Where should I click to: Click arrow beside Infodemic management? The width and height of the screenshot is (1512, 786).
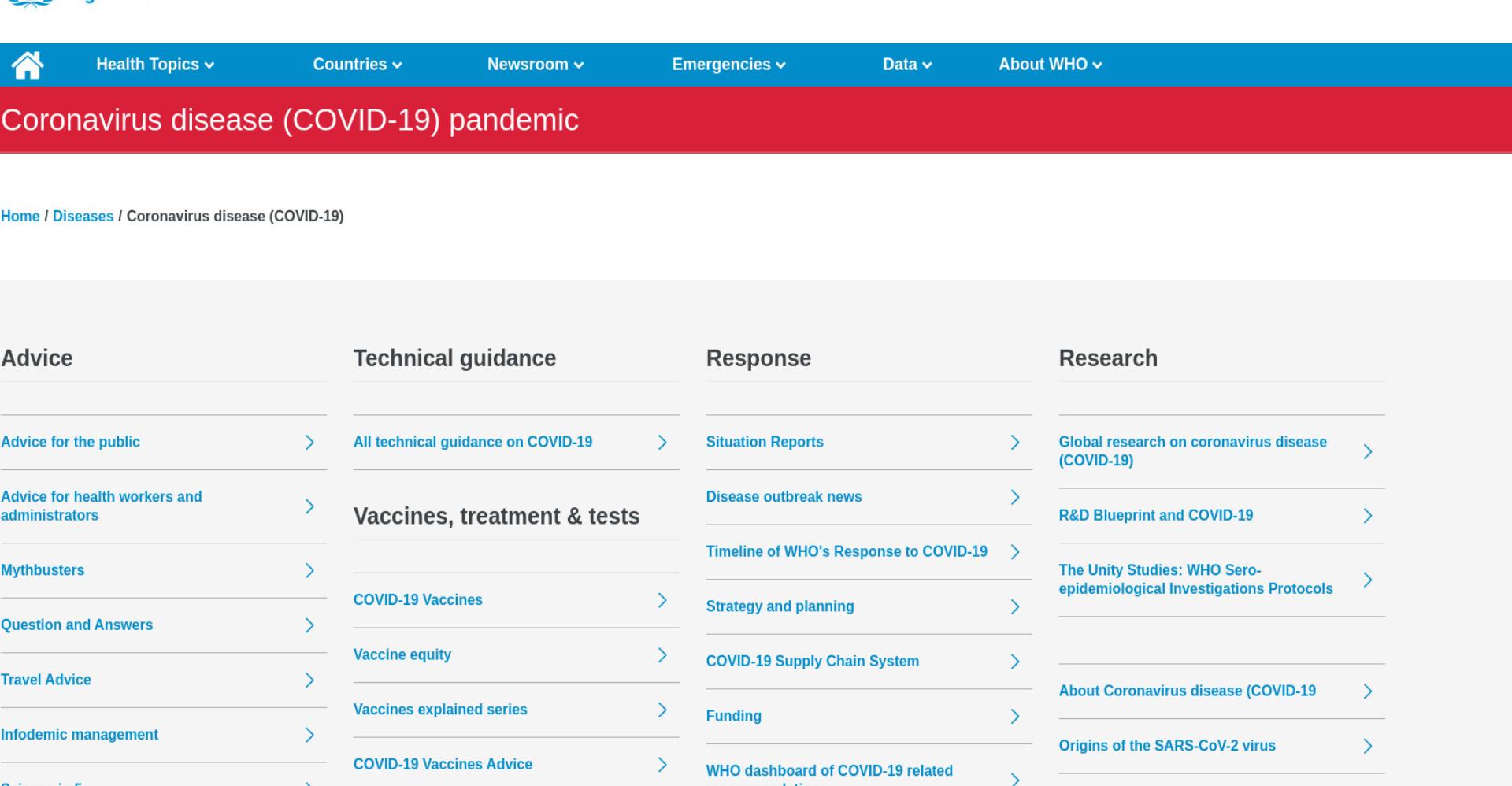(x=309, y=735)
